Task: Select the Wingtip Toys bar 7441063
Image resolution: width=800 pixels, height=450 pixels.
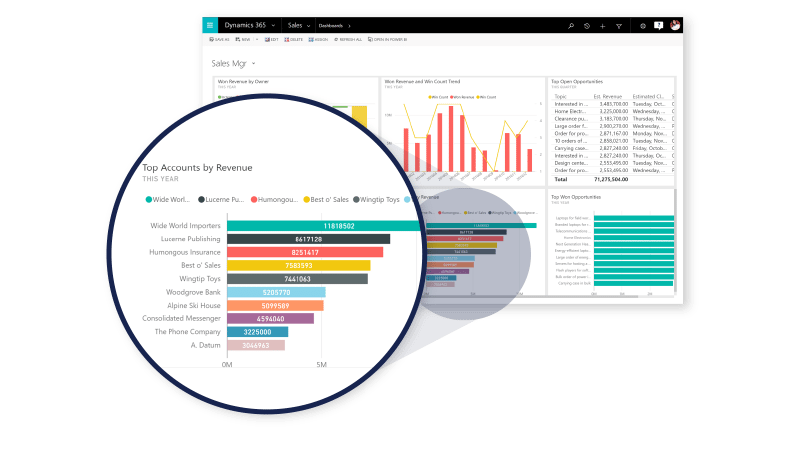Action: coord(297,279)
